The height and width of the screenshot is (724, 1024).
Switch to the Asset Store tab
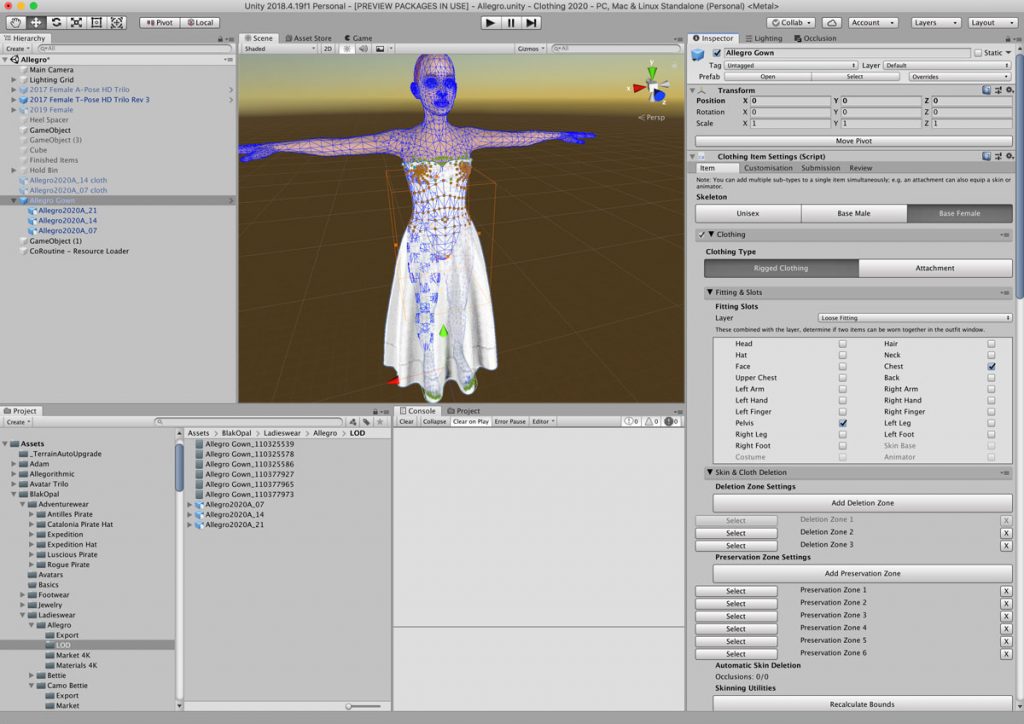pyautogui.click(x=308, y=38)
